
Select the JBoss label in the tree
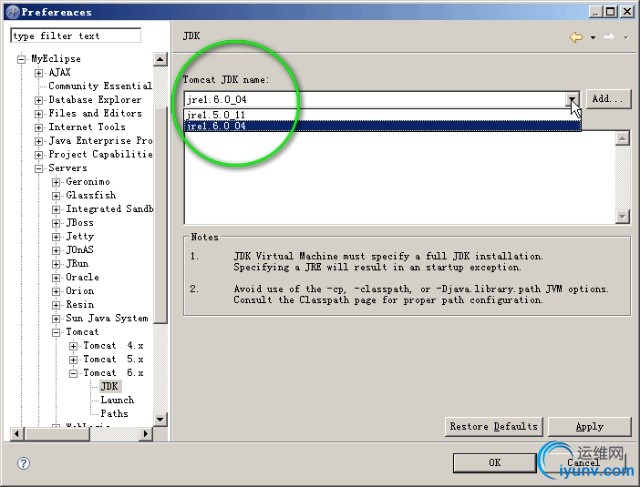[x=80, y=222]
